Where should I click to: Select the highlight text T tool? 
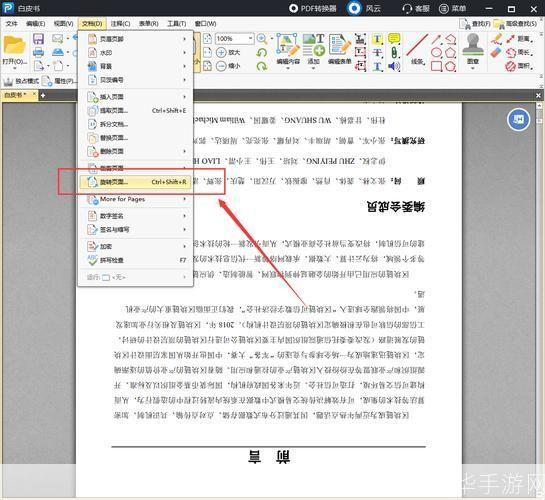(x=377, y=39)
